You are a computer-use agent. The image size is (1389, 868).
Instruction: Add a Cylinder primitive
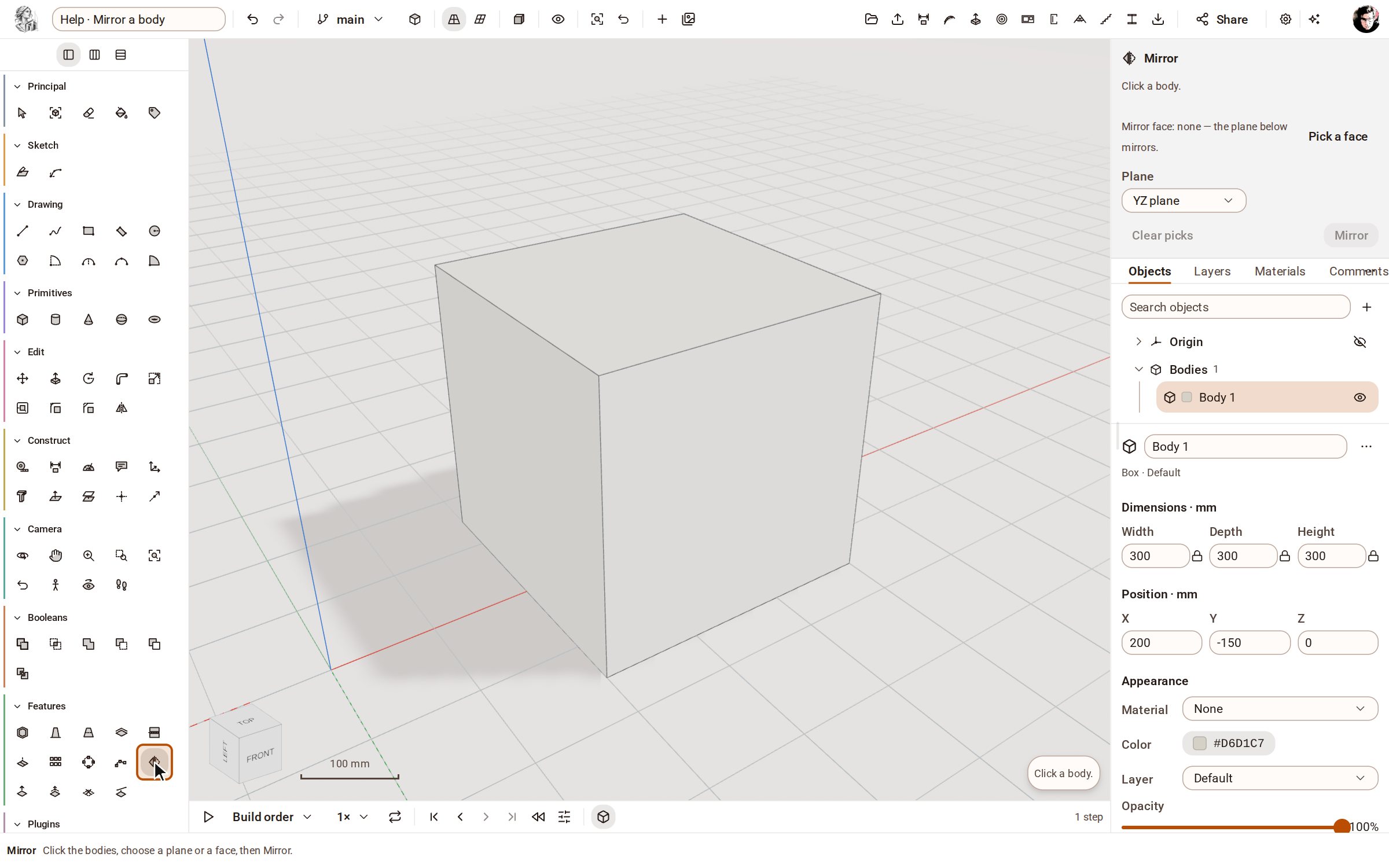click(x=56, y=319)
